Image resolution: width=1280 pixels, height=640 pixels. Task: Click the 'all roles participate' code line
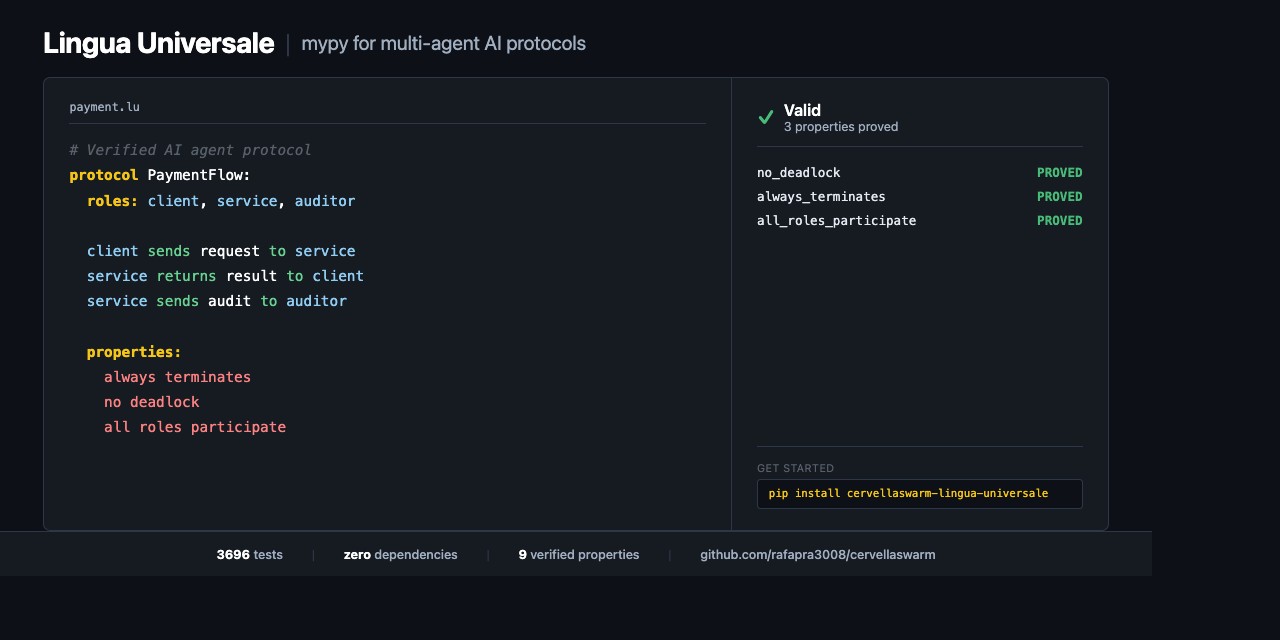pos(195,427)
